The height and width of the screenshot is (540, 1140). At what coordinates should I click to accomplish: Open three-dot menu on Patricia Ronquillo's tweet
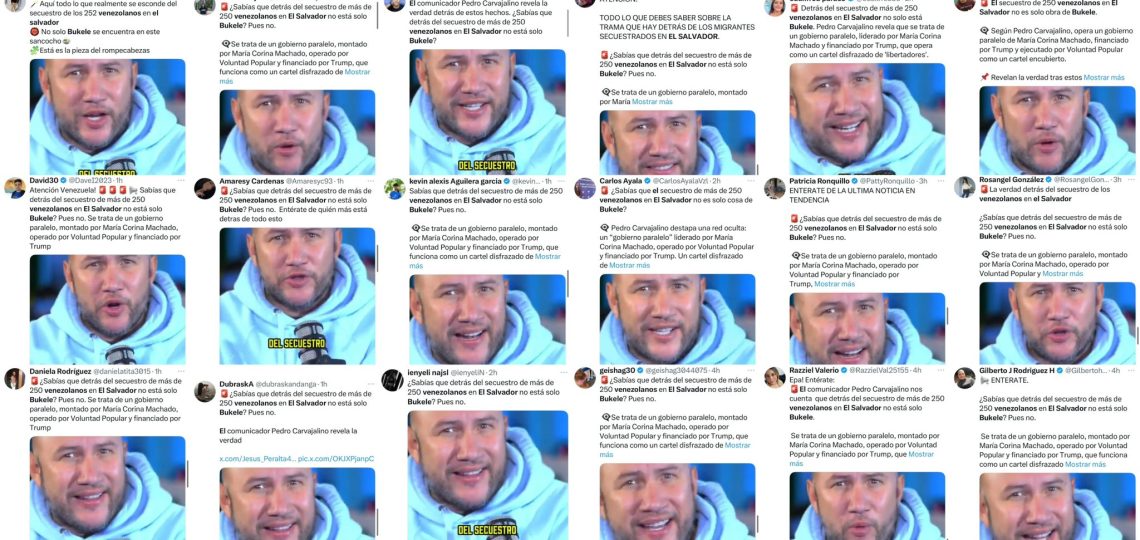pos(939,180)
